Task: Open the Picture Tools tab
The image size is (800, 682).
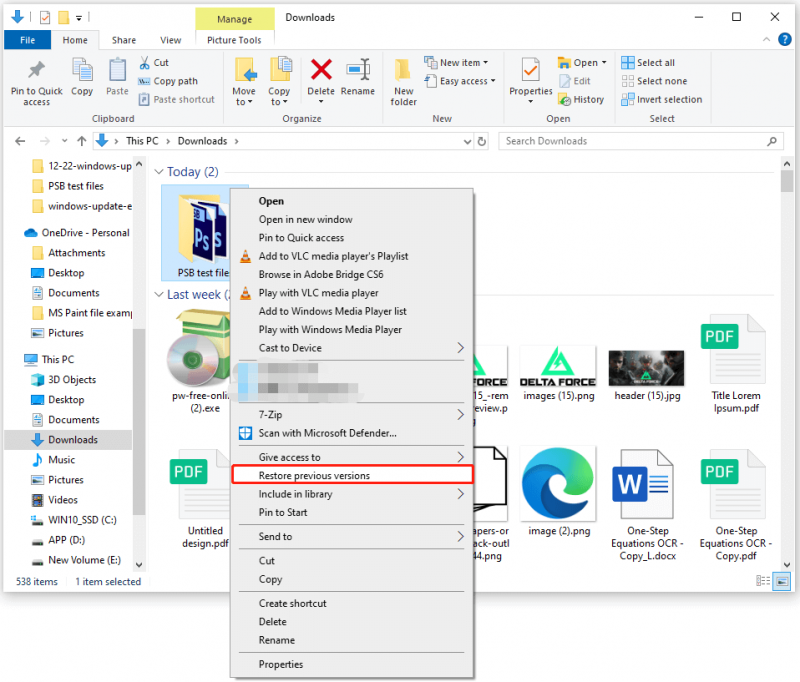Action: (x=234, y=40)
